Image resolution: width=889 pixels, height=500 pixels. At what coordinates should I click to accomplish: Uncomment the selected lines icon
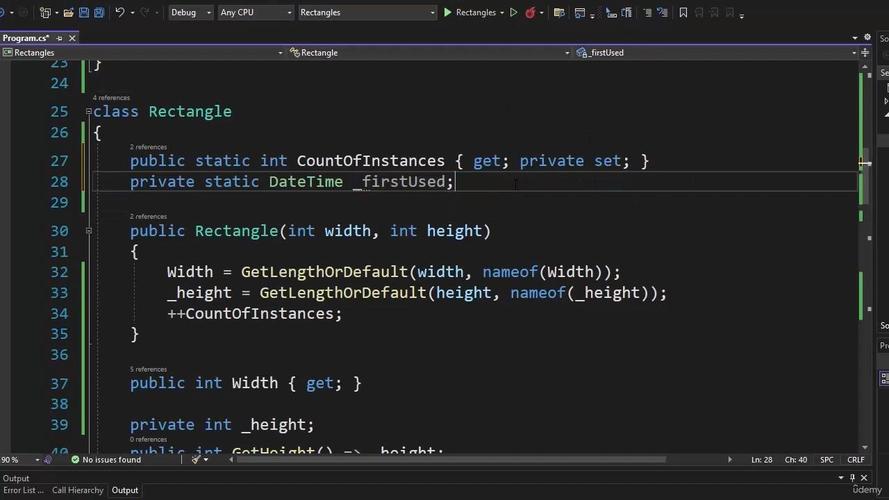[x=662, y=12]
